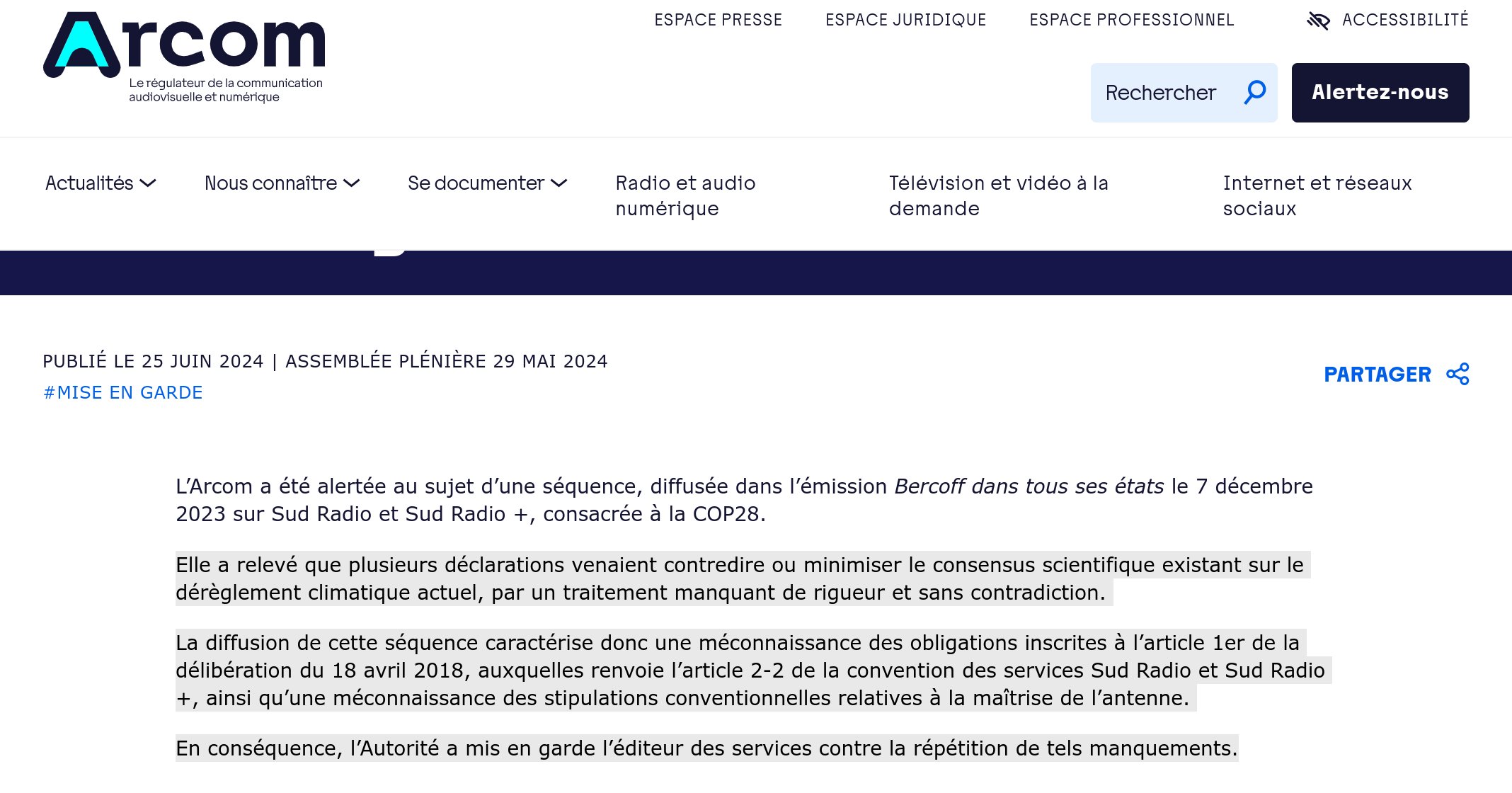Viewport: 1512px width, 793px height.
Task: Click the search magnifier icon
Action: click(1255, 92)
